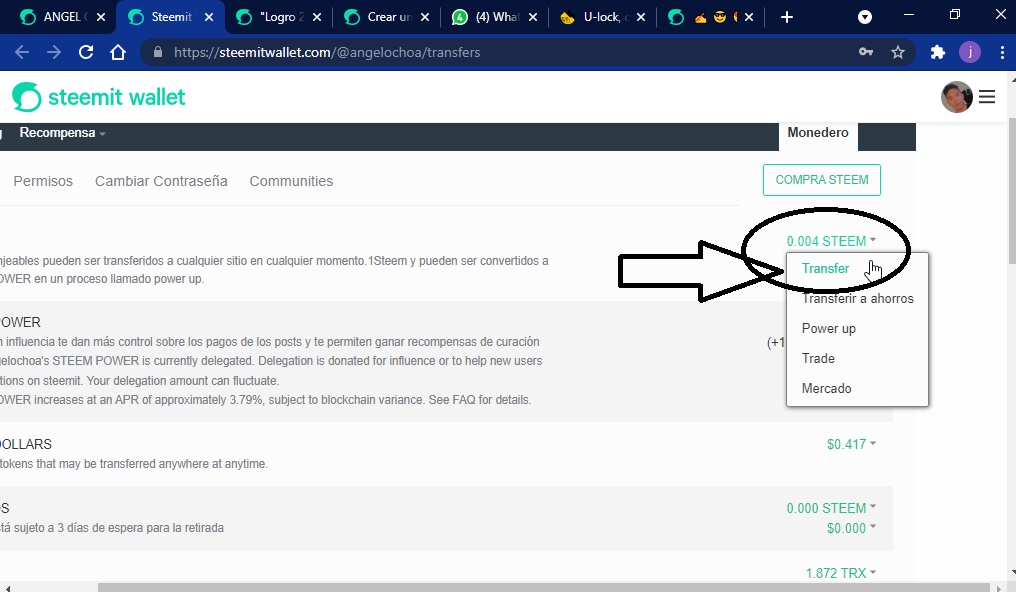This screenshot has width=1016, height=592.
Task: Open the tab search dropdown circle icon
Action: pyautogui.click(x=865, y=17)
